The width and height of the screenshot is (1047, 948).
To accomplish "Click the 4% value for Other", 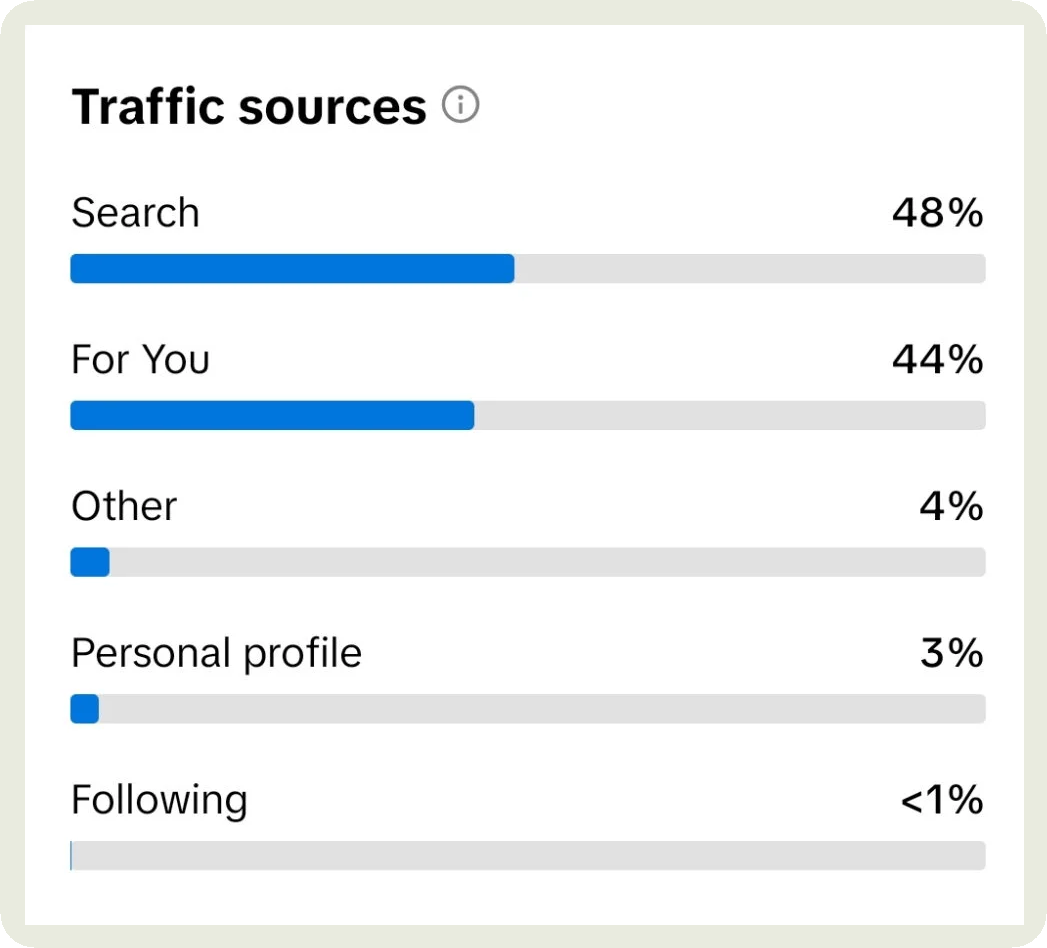I will (951, 507).
